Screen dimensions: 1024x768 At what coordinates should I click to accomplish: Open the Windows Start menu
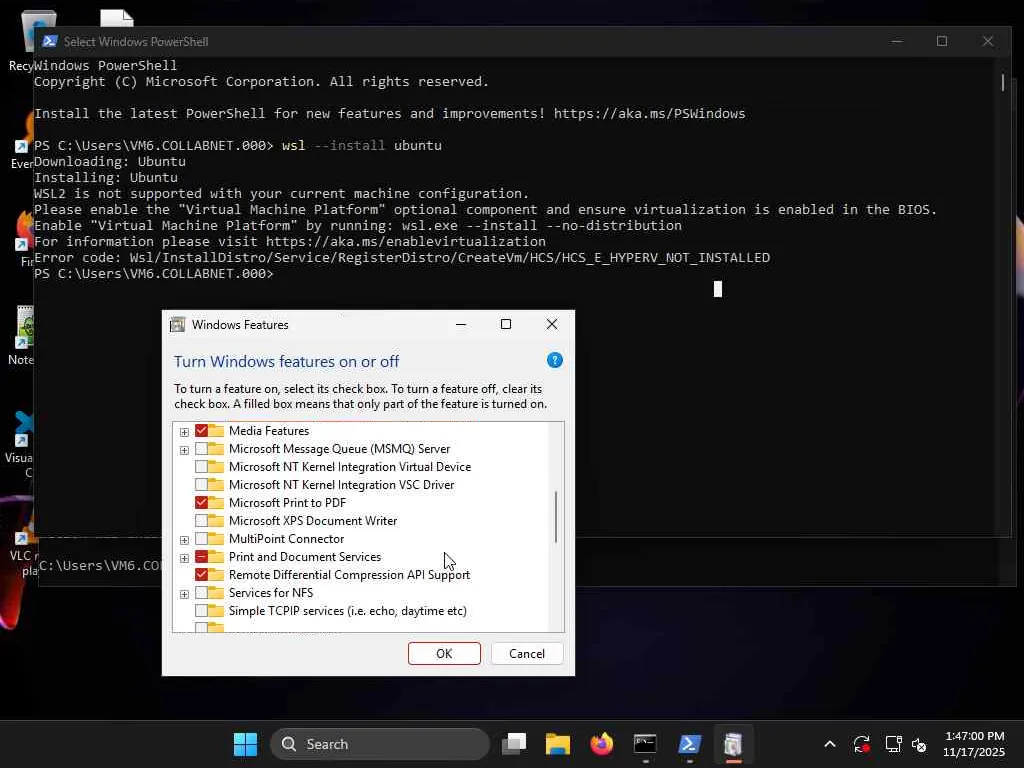coord(246,744)
